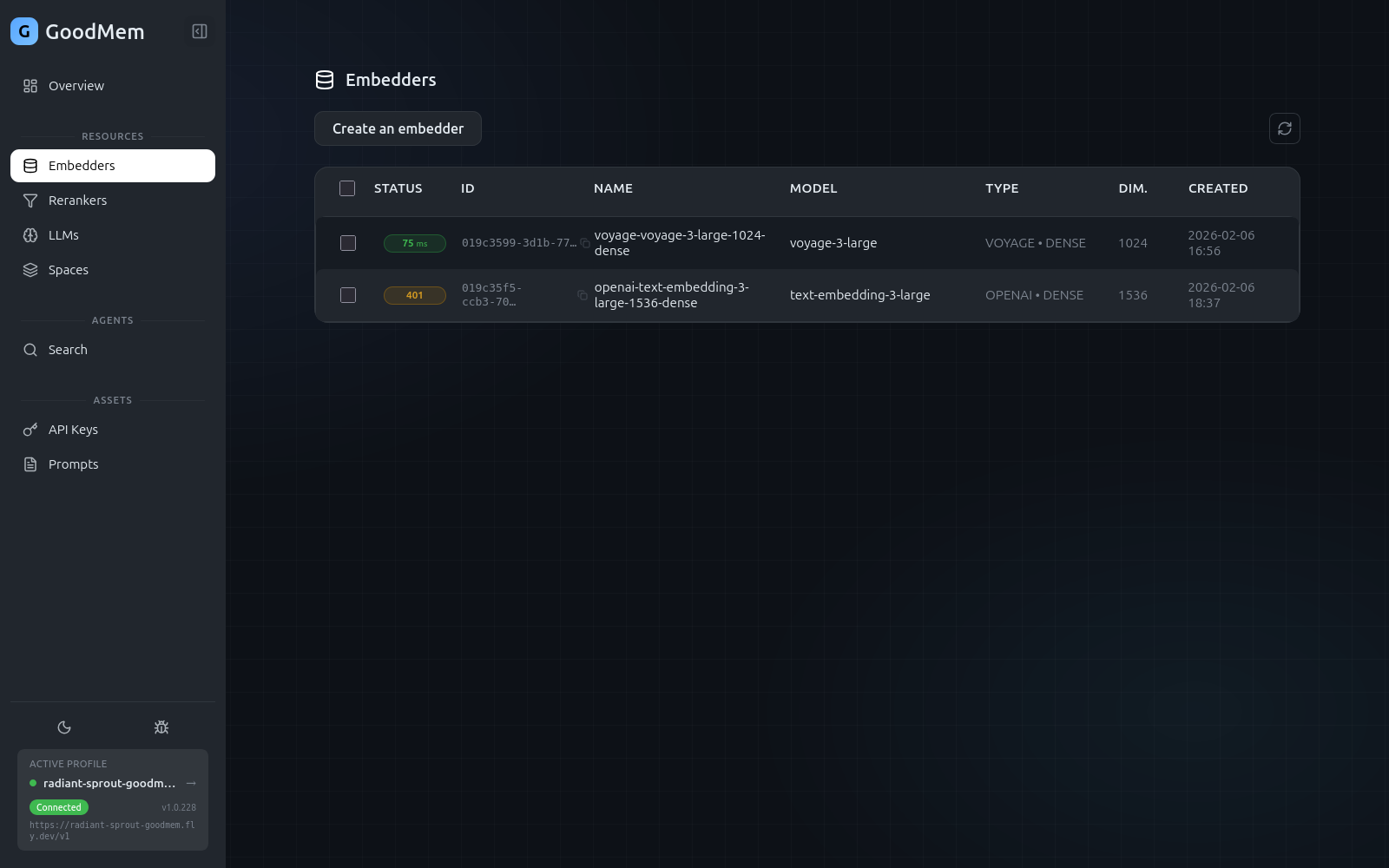Click the Connected status badge

coord(58,807)
